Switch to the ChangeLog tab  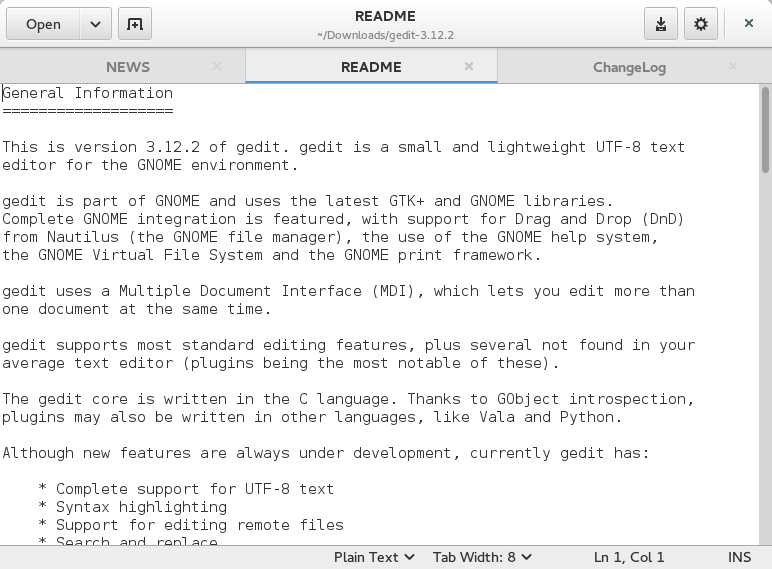click(x=629, y=67)
